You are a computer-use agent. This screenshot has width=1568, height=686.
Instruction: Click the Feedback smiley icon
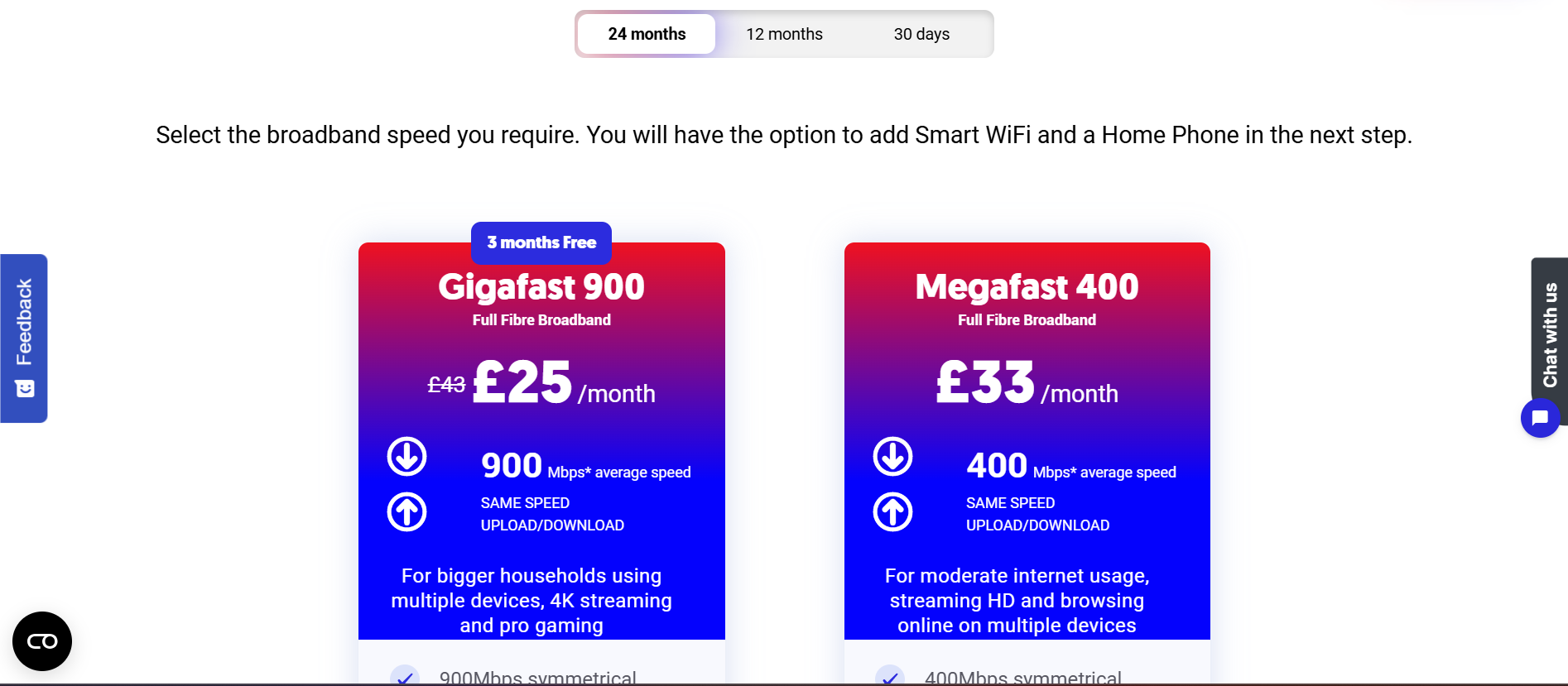click(25, 388)
